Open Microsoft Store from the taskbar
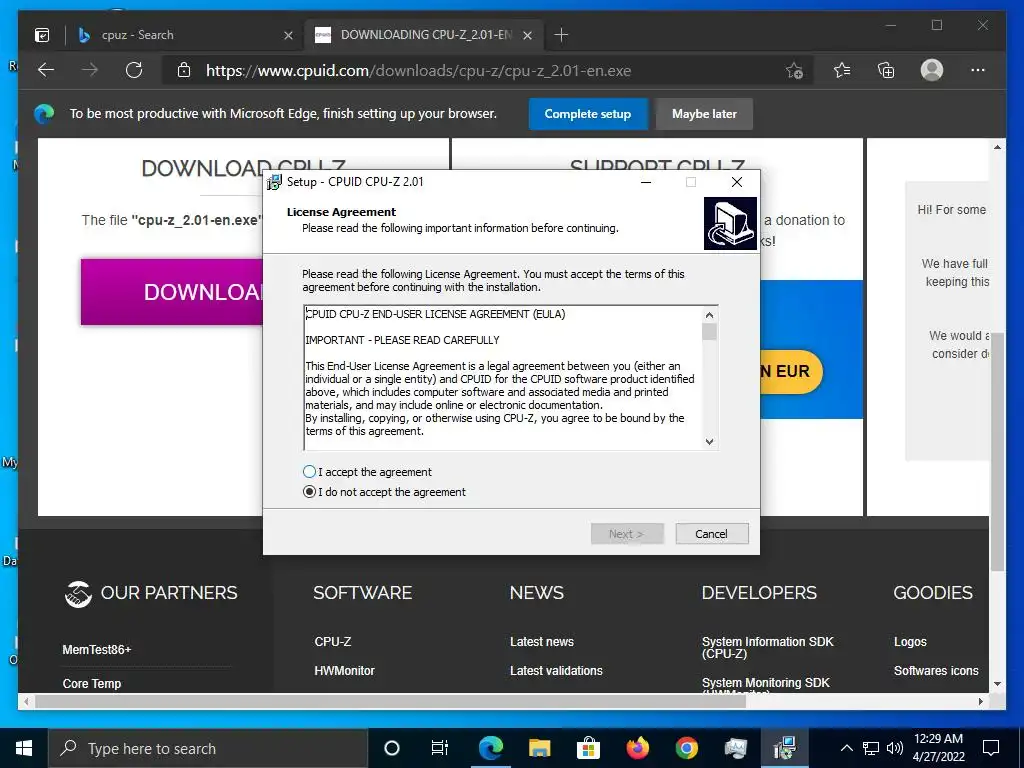The height and width of the screenshot is (768, 1024). pyautogui.click(x=588, y=748)
